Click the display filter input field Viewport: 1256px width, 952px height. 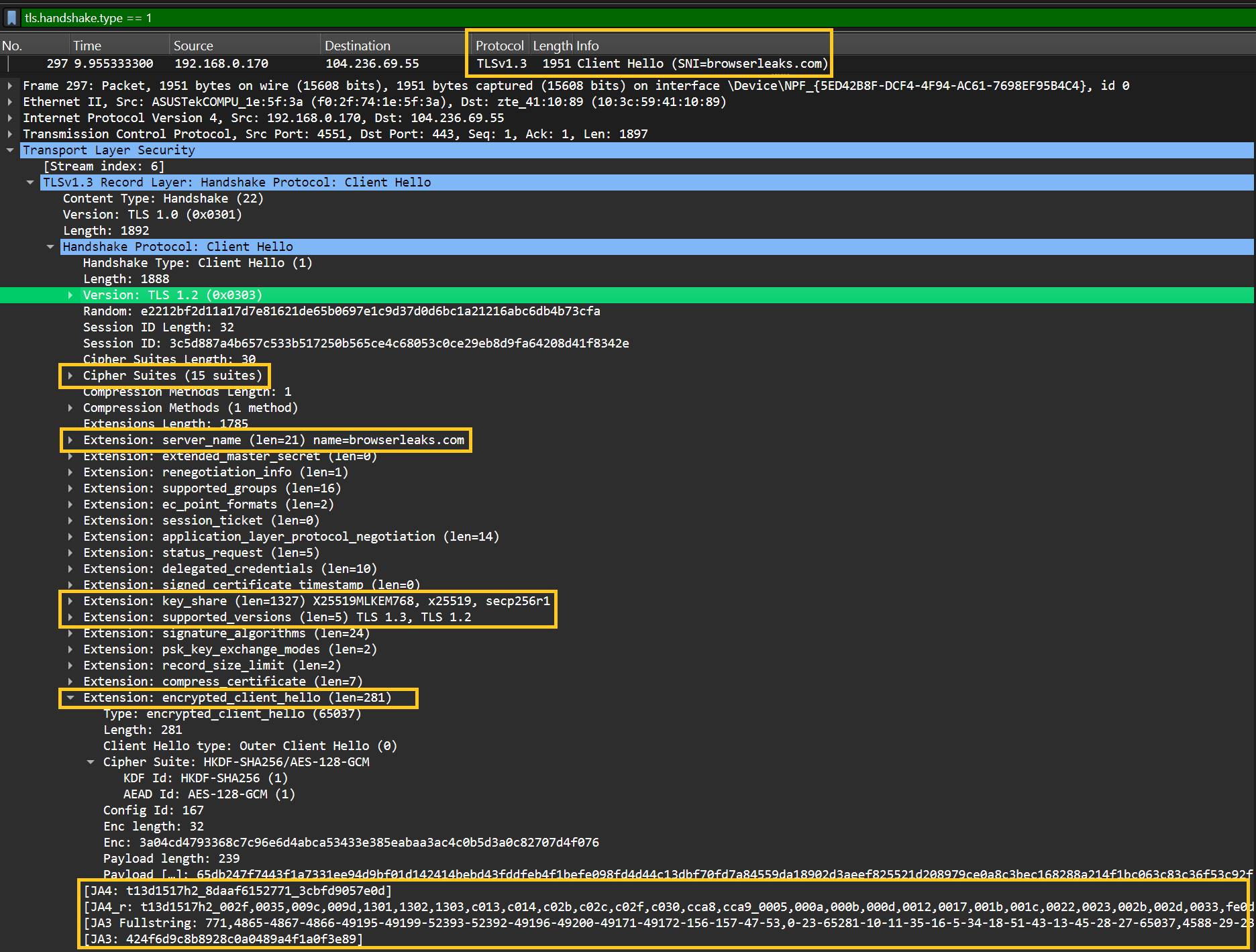click(x=637, y=18)
